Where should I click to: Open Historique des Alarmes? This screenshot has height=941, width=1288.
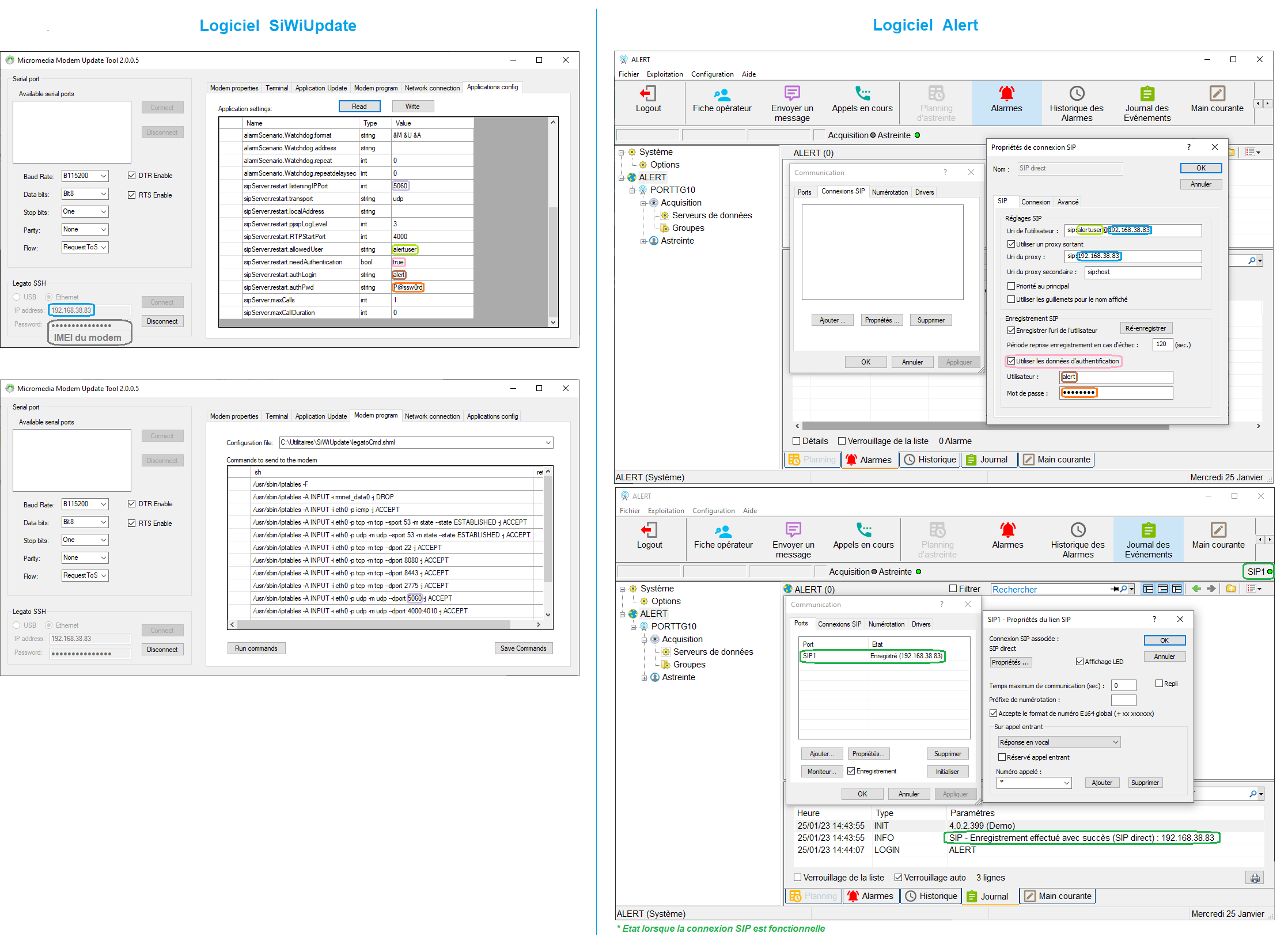1077,102
